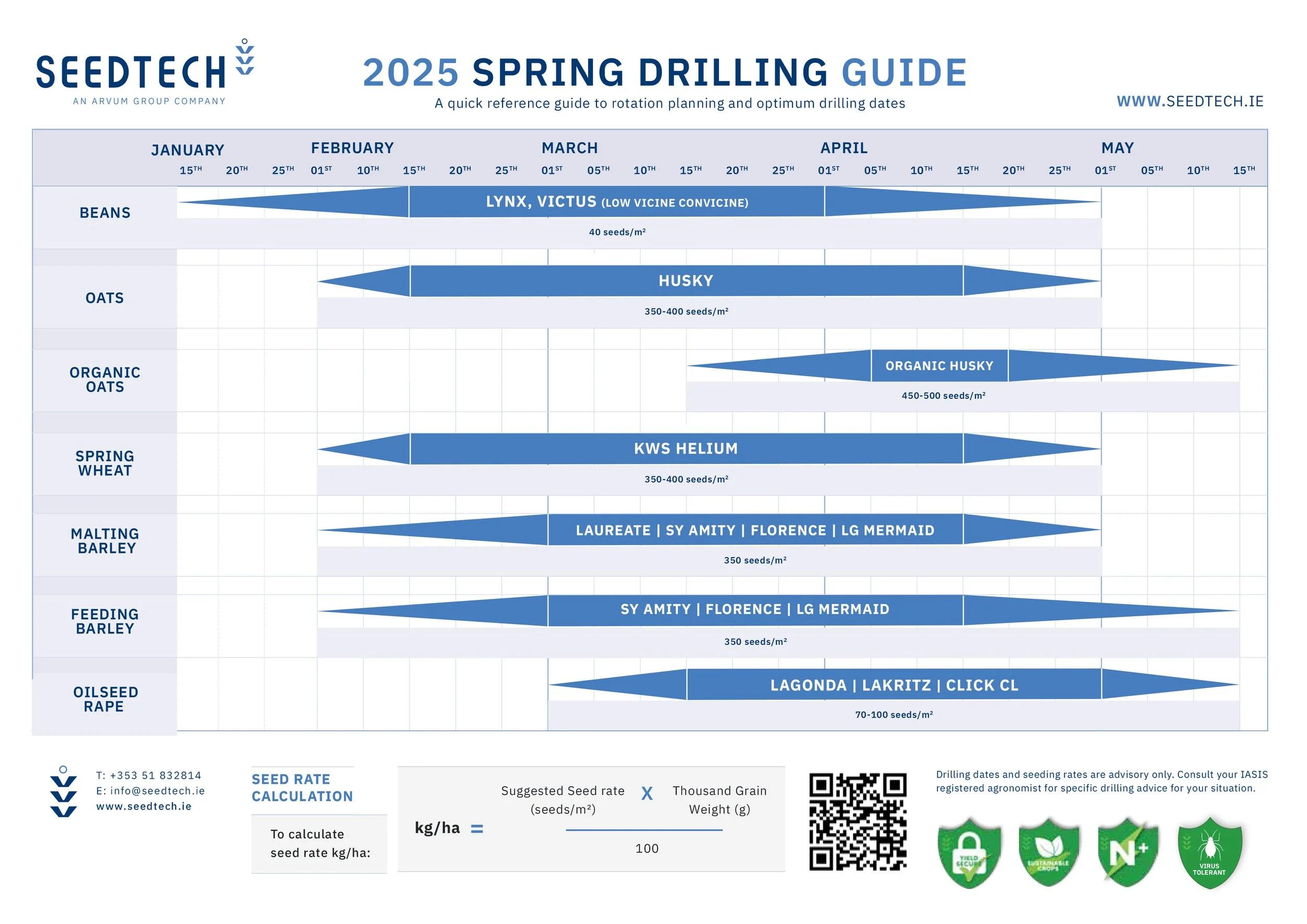Toggle the BEANS row highlight

(105, 213)
